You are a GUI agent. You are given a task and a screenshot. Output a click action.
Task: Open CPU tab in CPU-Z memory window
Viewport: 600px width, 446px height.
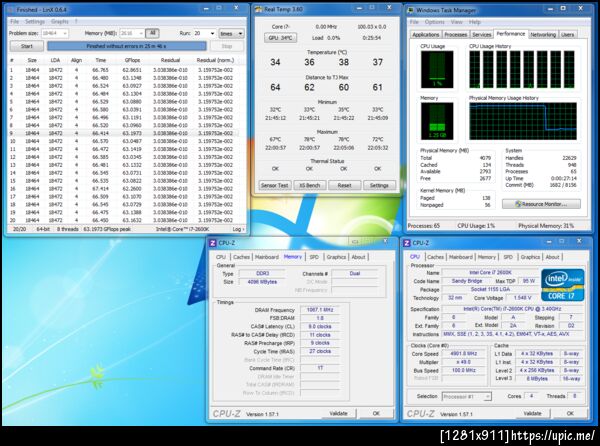pos(221,257)
